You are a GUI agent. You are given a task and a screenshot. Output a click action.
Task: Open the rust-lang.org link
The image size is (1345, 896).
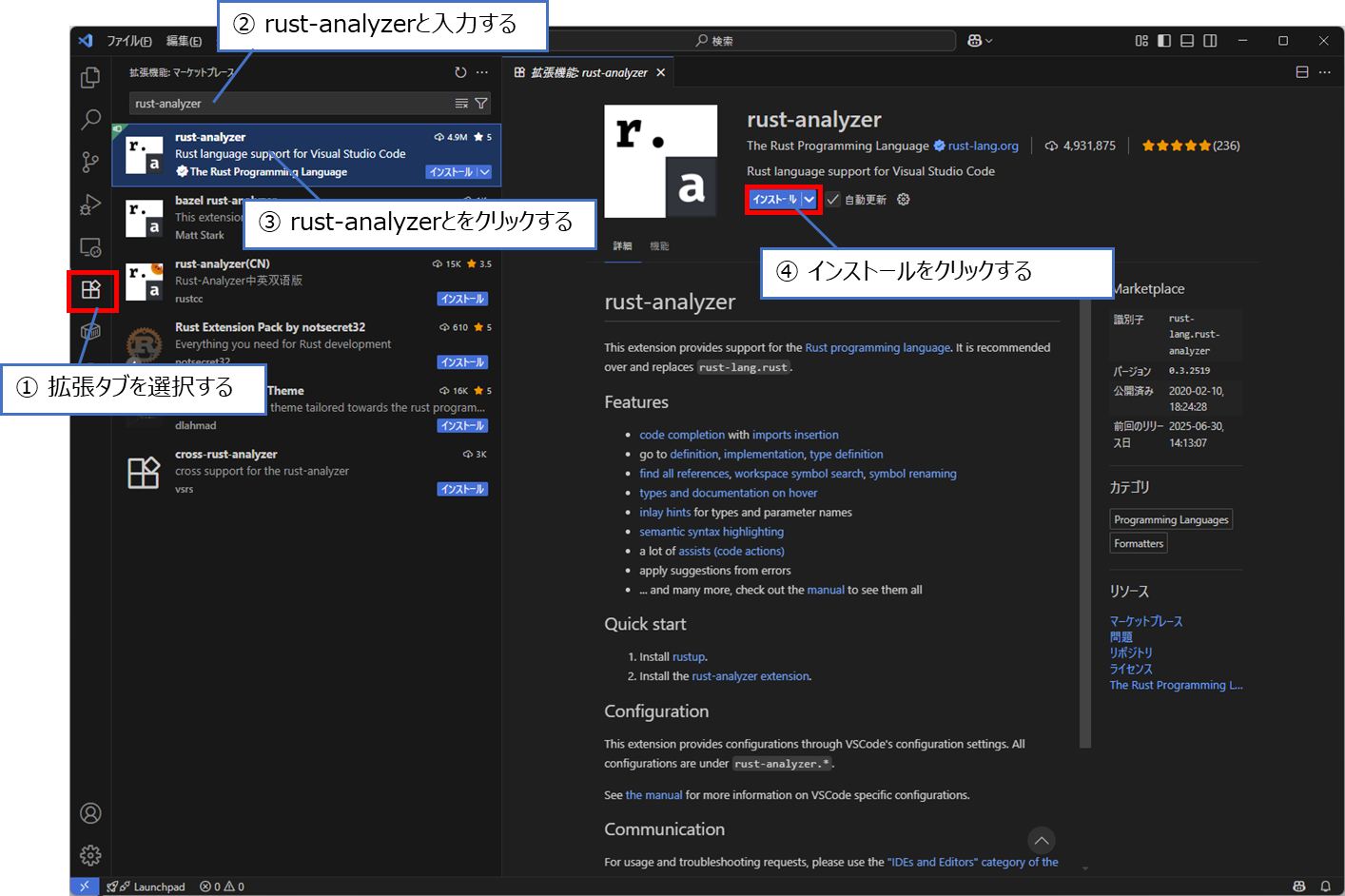tap(983, 145)
